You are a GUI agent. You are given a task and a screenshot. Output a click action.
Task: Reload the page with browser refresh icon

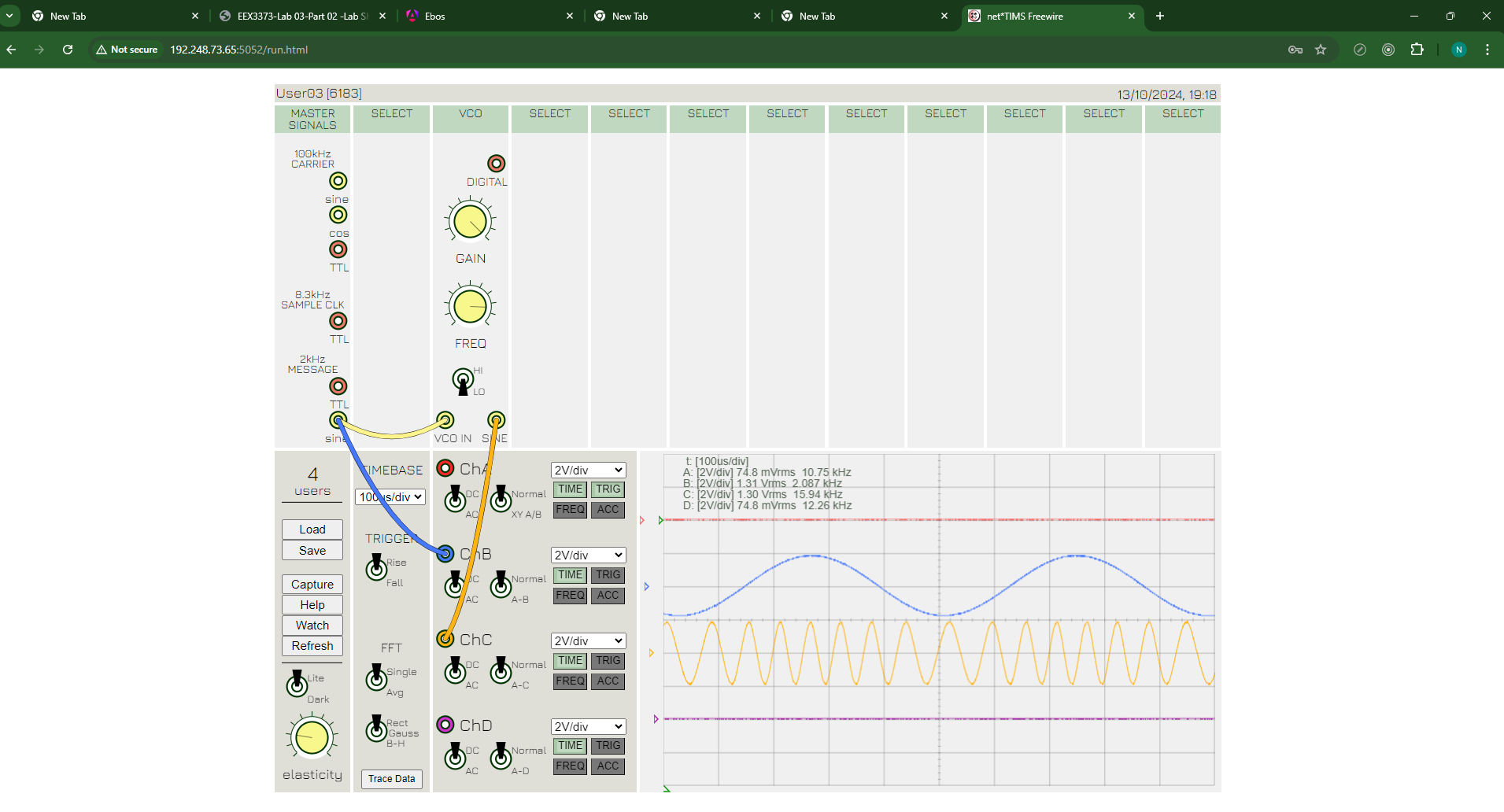[x=68, y=50]
